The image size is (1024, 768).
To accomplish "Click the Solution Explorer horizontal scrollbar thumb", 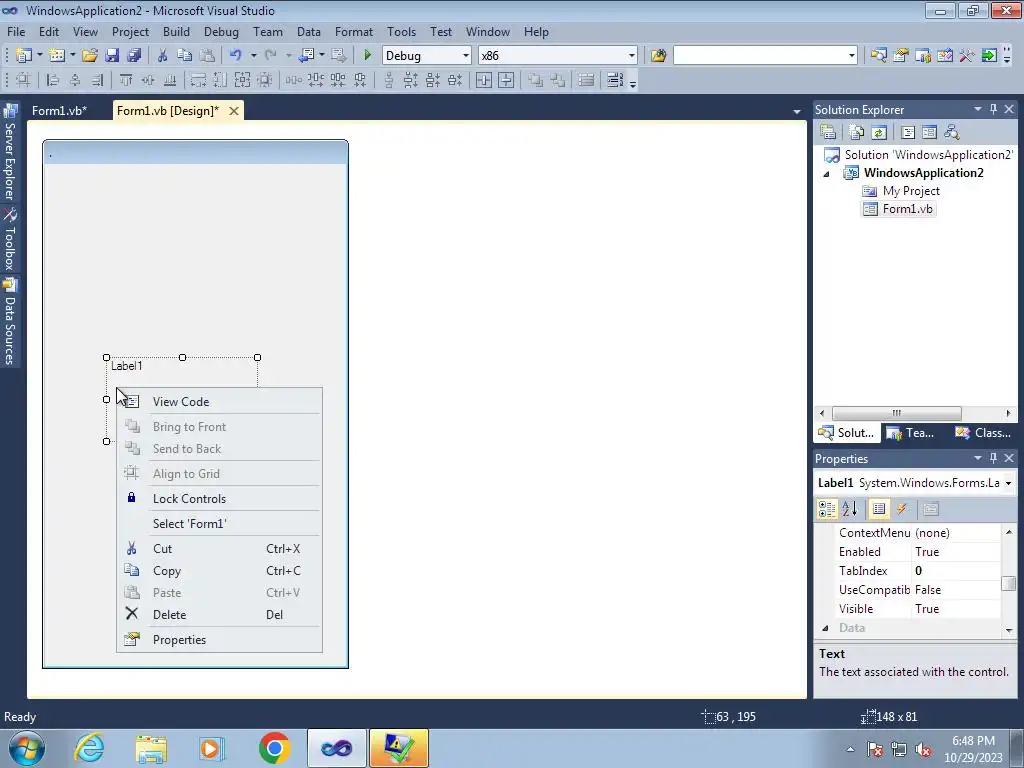I will tap(896, 413).
